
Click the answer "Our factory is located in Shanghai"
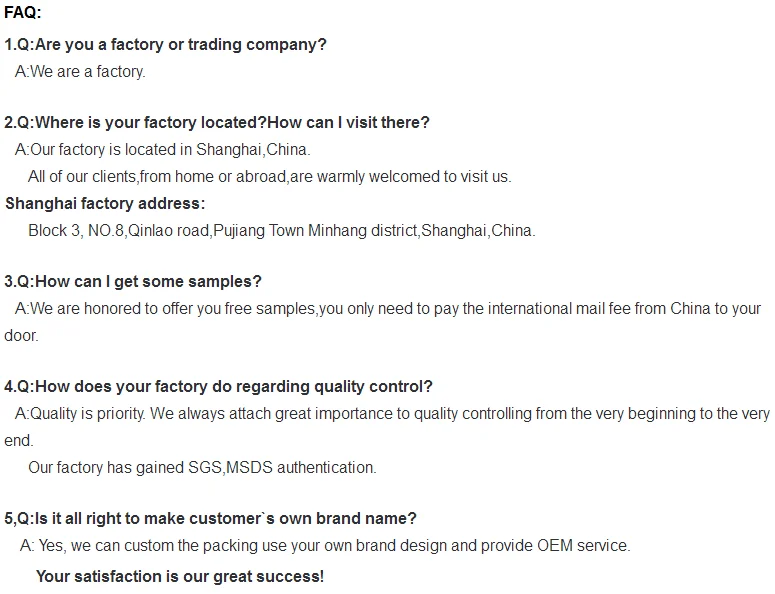coord(163,150)
